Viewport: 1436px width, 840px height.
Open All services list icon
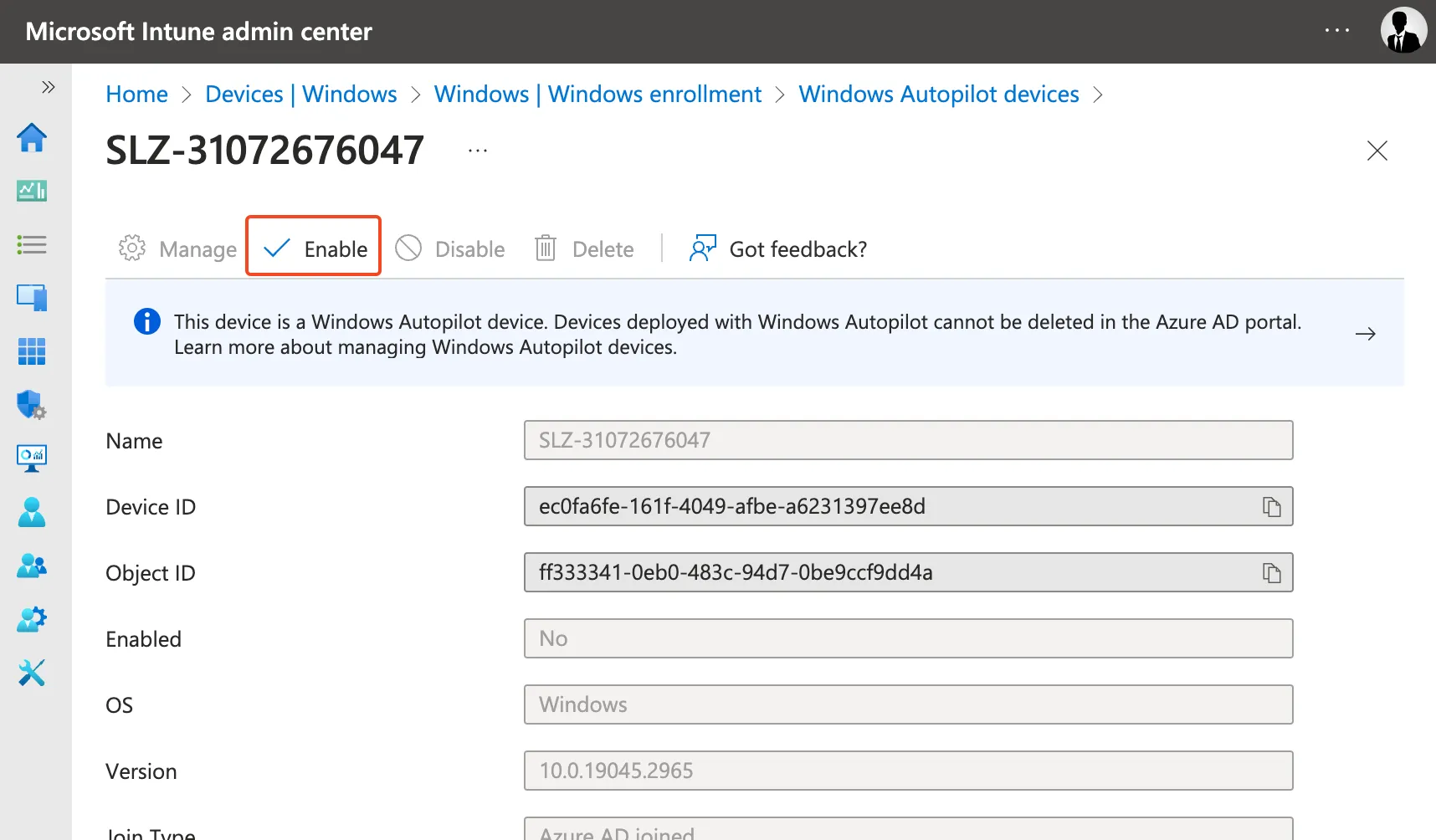pyautogui.click(x=32, y=244)
